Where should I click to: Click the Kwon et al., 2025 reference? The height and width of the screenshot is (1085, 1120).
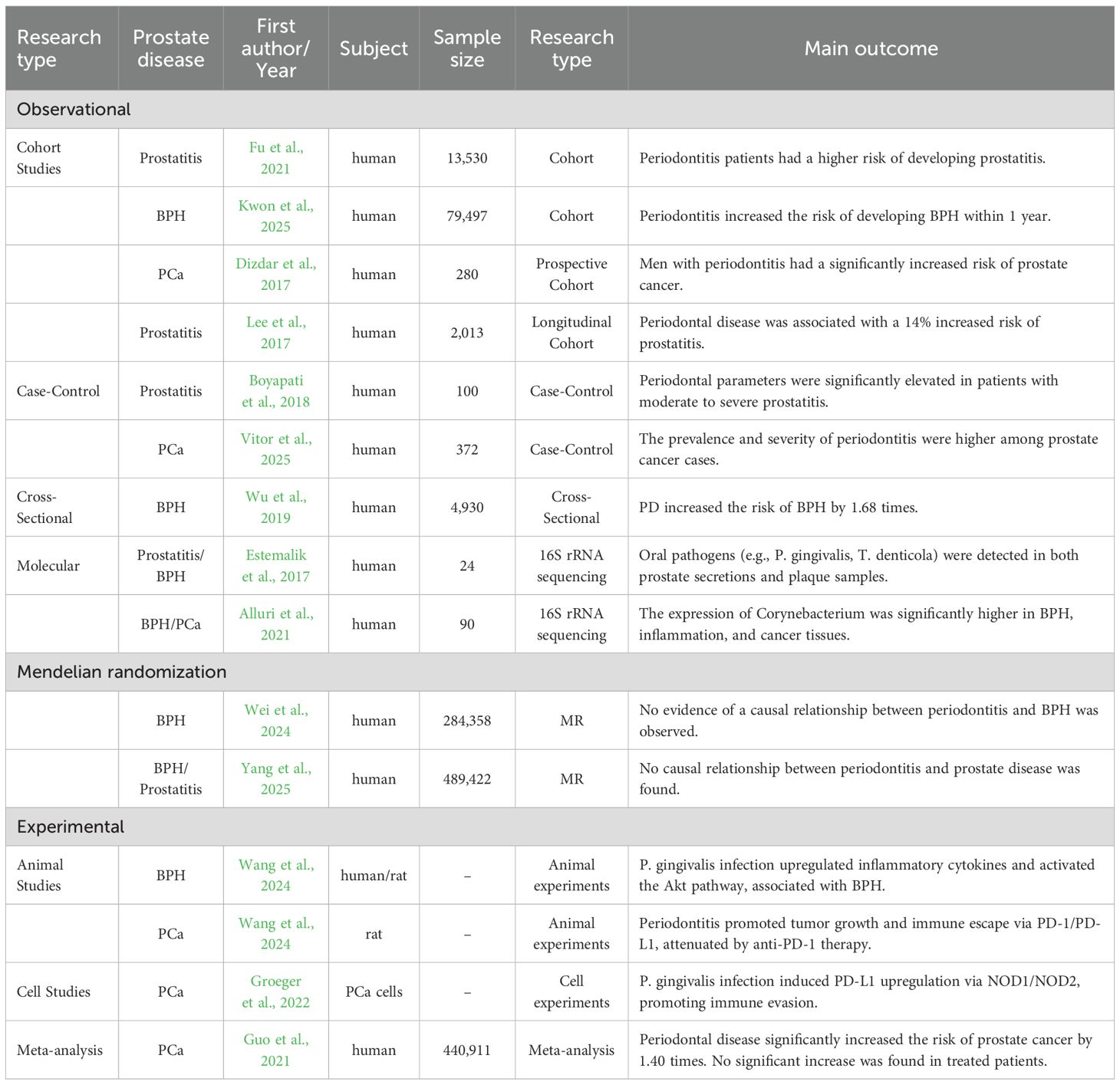(275, 216)
